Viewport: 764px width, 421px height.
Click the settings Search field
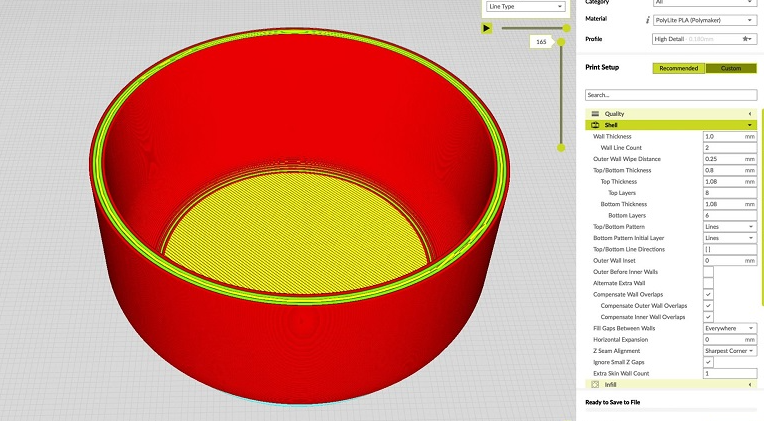[670, 95]
